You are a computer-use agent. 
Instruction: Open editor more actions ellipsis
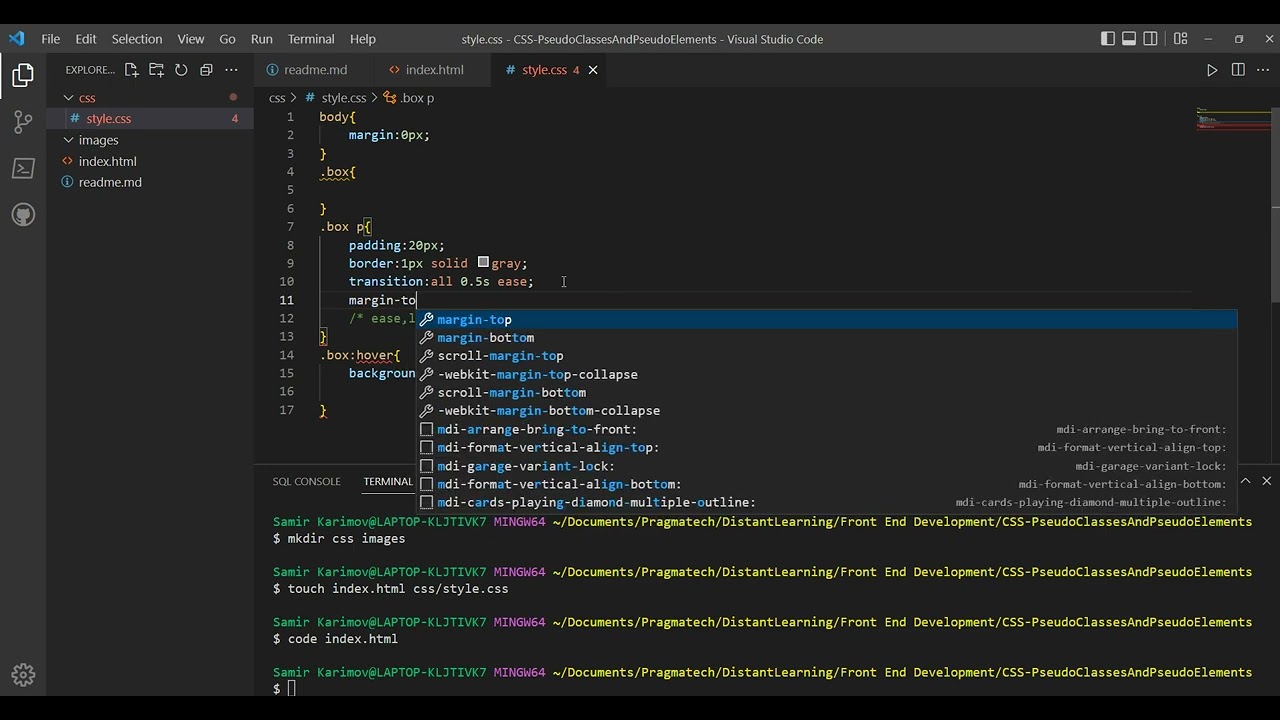[x=1263, y=70]
